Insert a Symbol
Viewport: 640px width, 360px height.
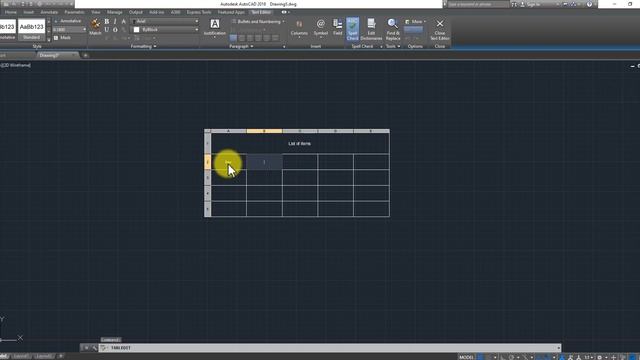coord(320,29)
